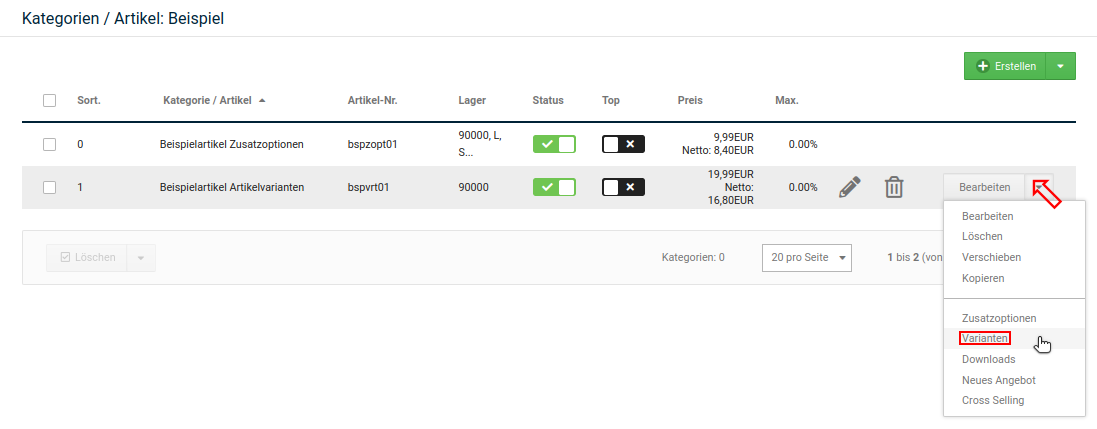Viewport: 1097px width, 429px height.
Task: Toggle Status switch for Beispielartikel Zusatzoptionen
Action: tap(554, 144)
